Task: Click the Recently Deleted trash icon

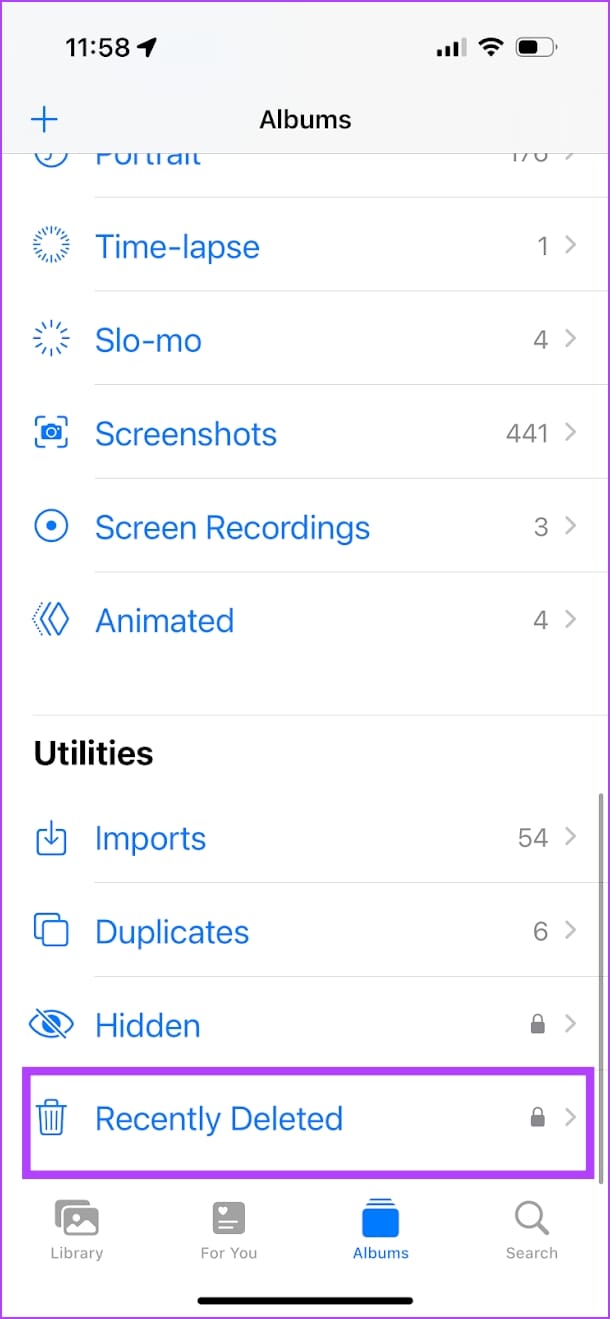Action: tap(51, 1118)
